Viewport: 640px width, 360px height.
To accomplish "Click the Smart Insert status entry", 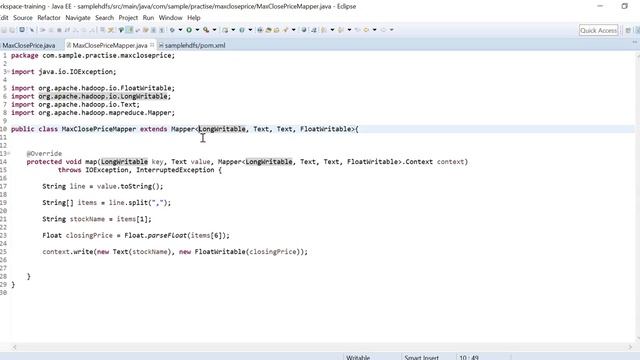I will [x=421, y=357].
